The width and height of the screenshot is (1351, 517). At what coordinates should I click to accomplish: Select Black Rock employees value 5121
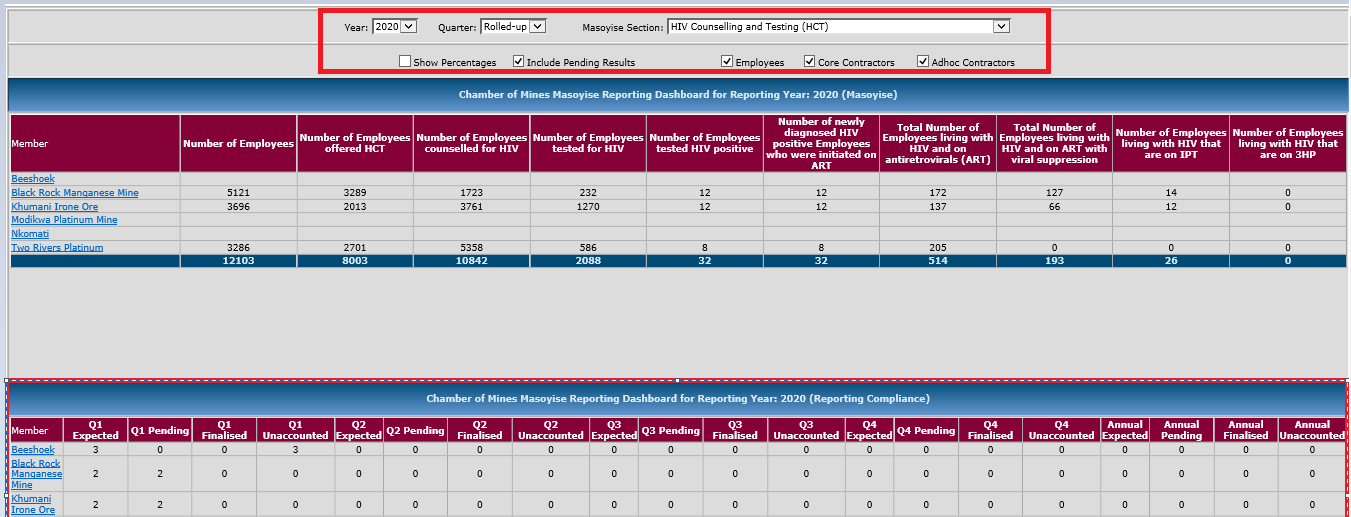[238, 192]
